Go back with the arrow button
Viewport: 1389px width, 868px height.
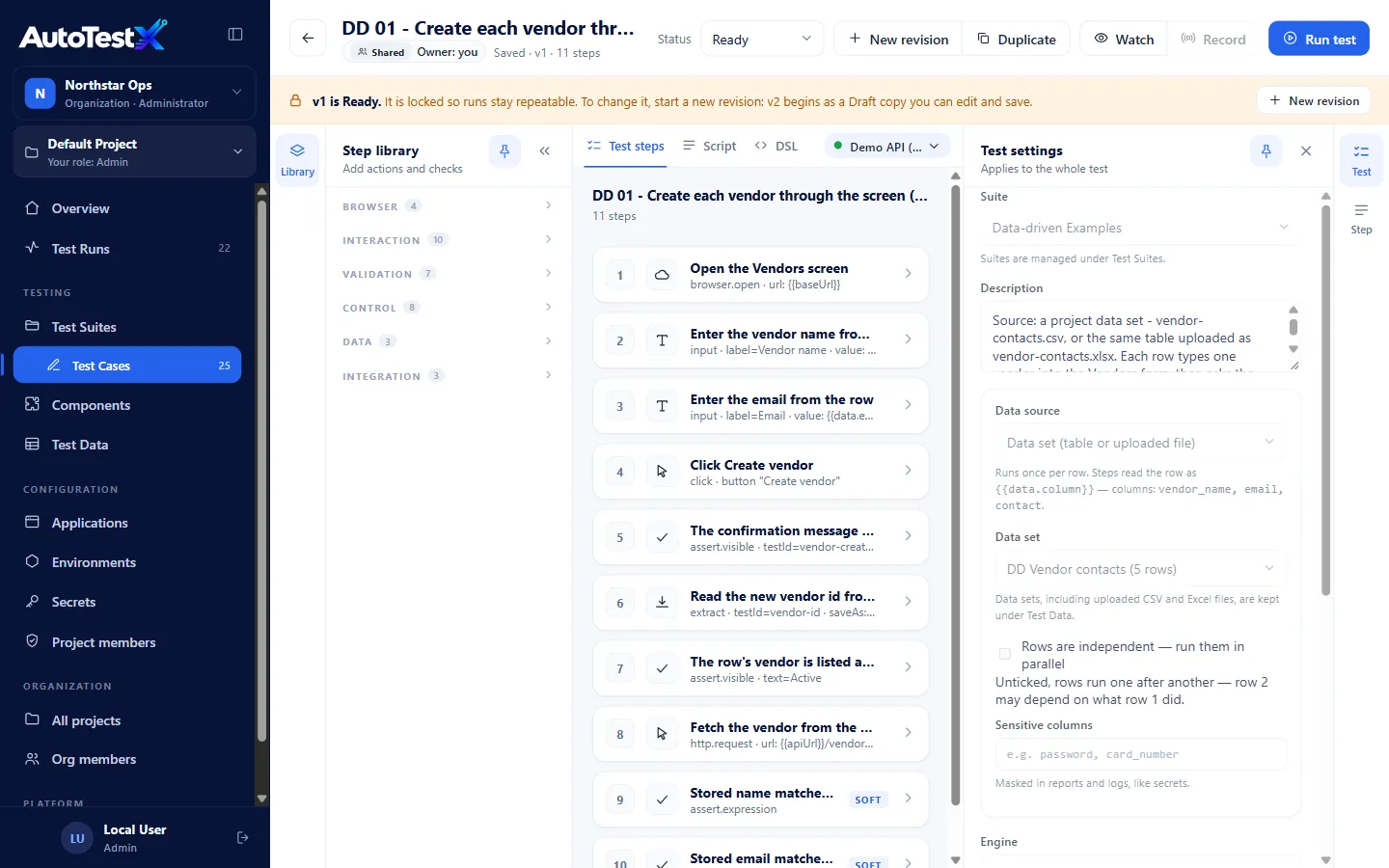[x=308, y=39]
